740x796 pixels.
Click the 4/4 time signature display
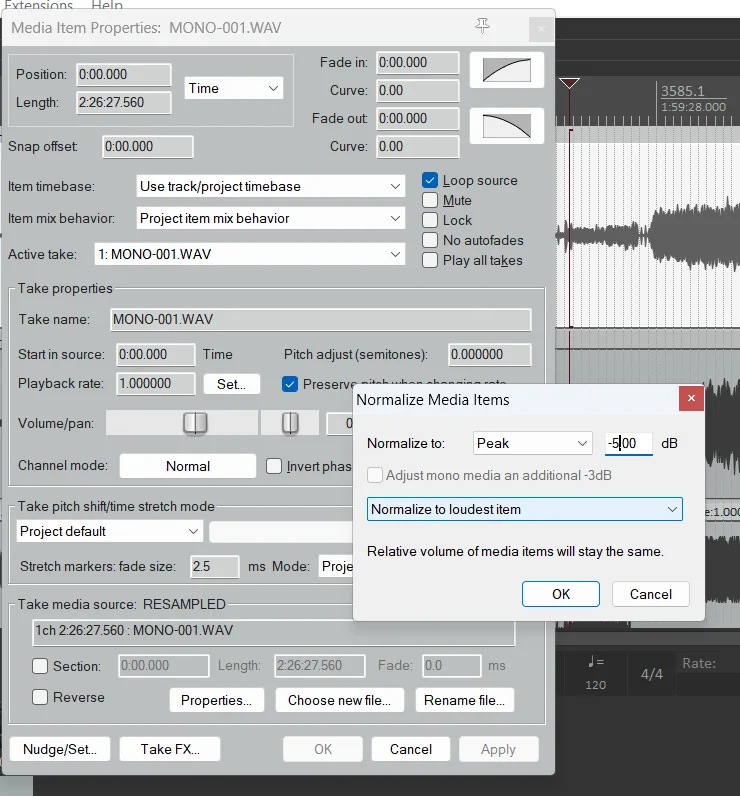[651, 674]
